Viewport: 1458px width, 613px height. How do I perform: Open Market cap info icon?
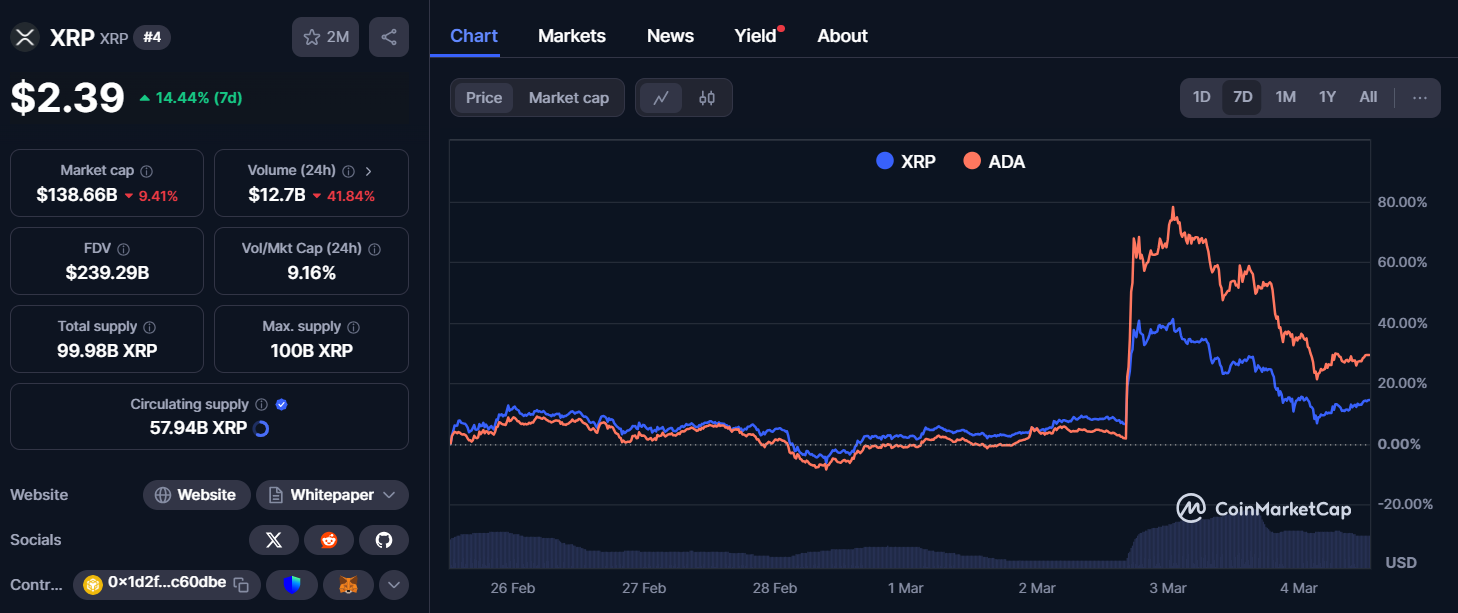tap(147, 171)
